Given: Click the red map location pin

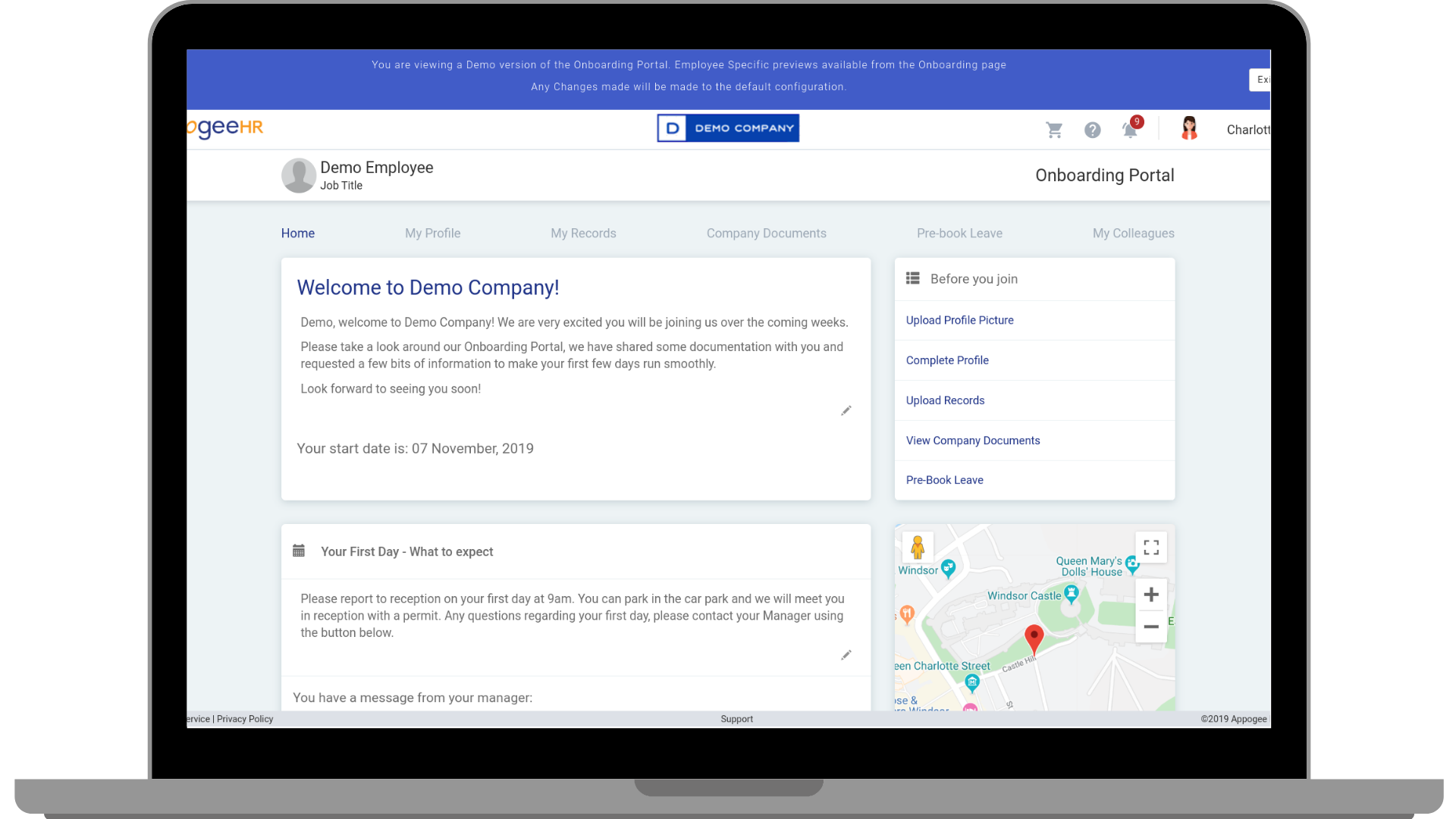Looking at the screenshot, I should point(1034,637).
